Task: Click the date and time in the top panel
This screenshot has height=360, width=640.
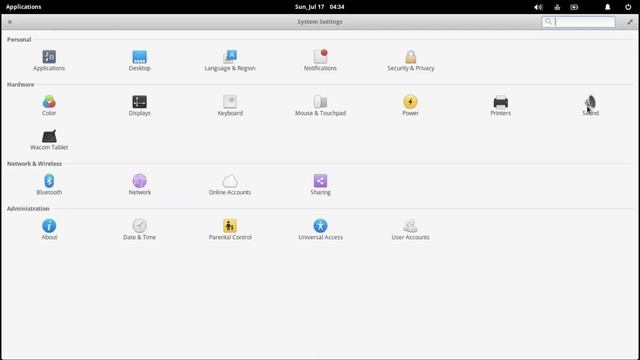Action: click(x=320, y=7)
